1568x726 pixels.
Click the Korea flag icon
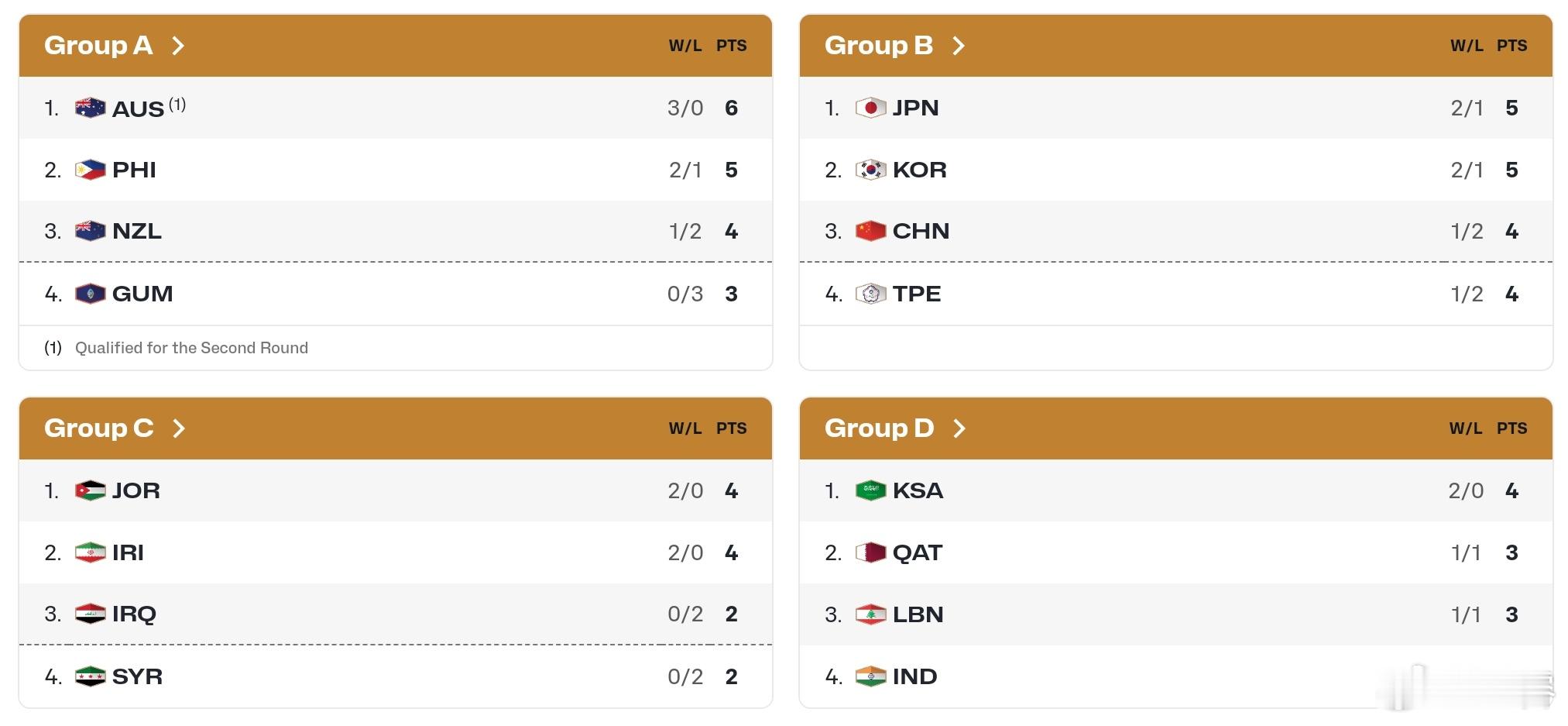[x=870, y=170]
